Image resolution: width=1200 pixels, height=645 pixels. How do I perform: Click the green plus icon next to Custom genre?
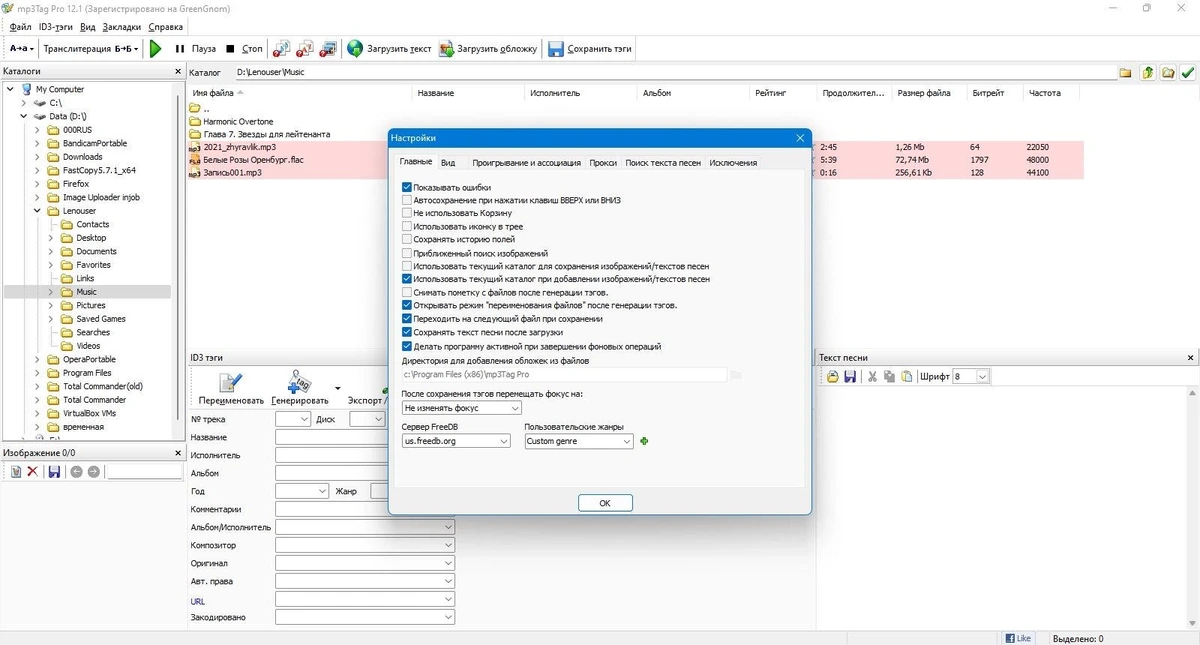point(644,441)
